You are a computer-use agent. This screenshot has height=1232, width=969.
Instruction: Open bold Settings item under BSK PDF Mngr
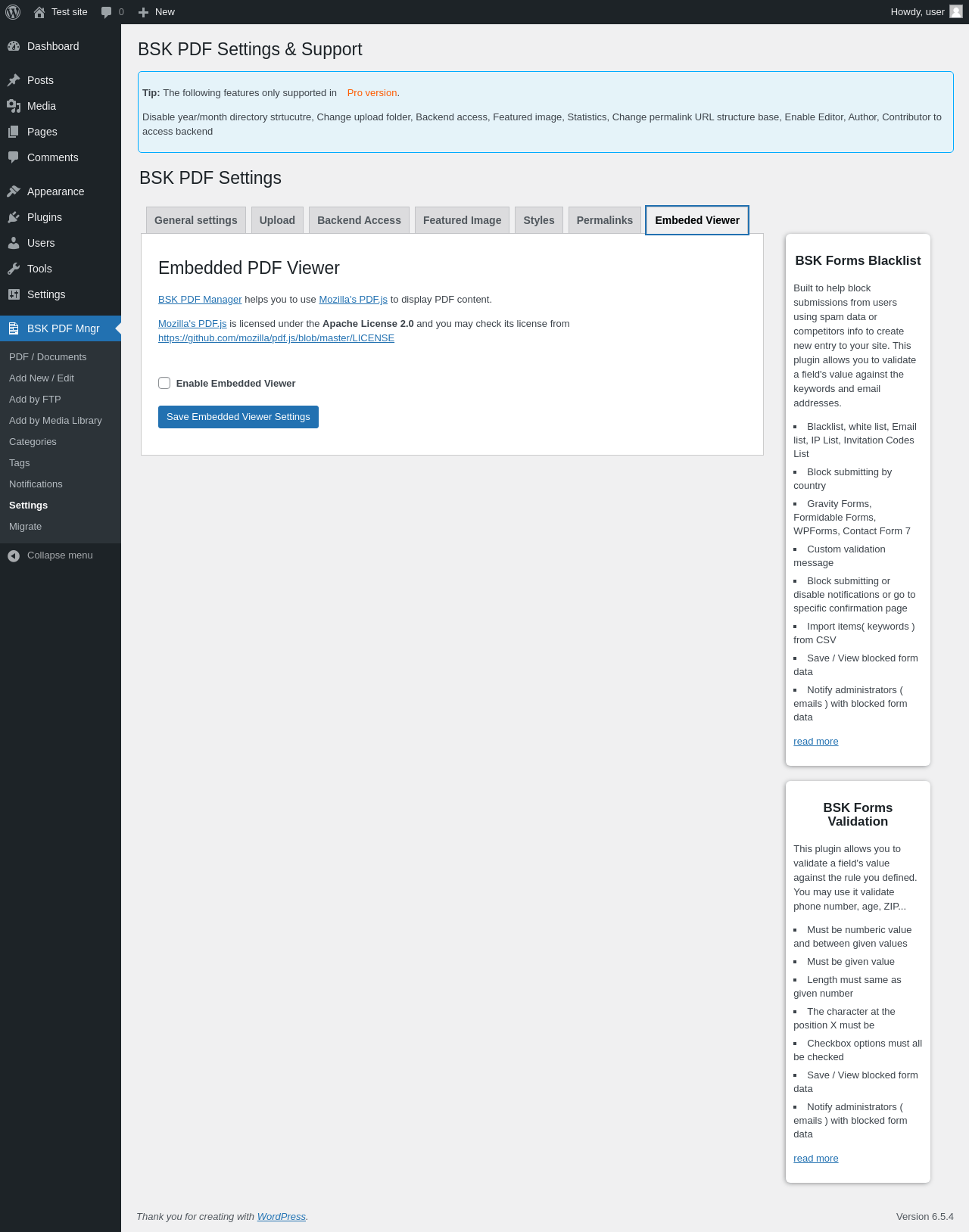click(x=61, y=506)
